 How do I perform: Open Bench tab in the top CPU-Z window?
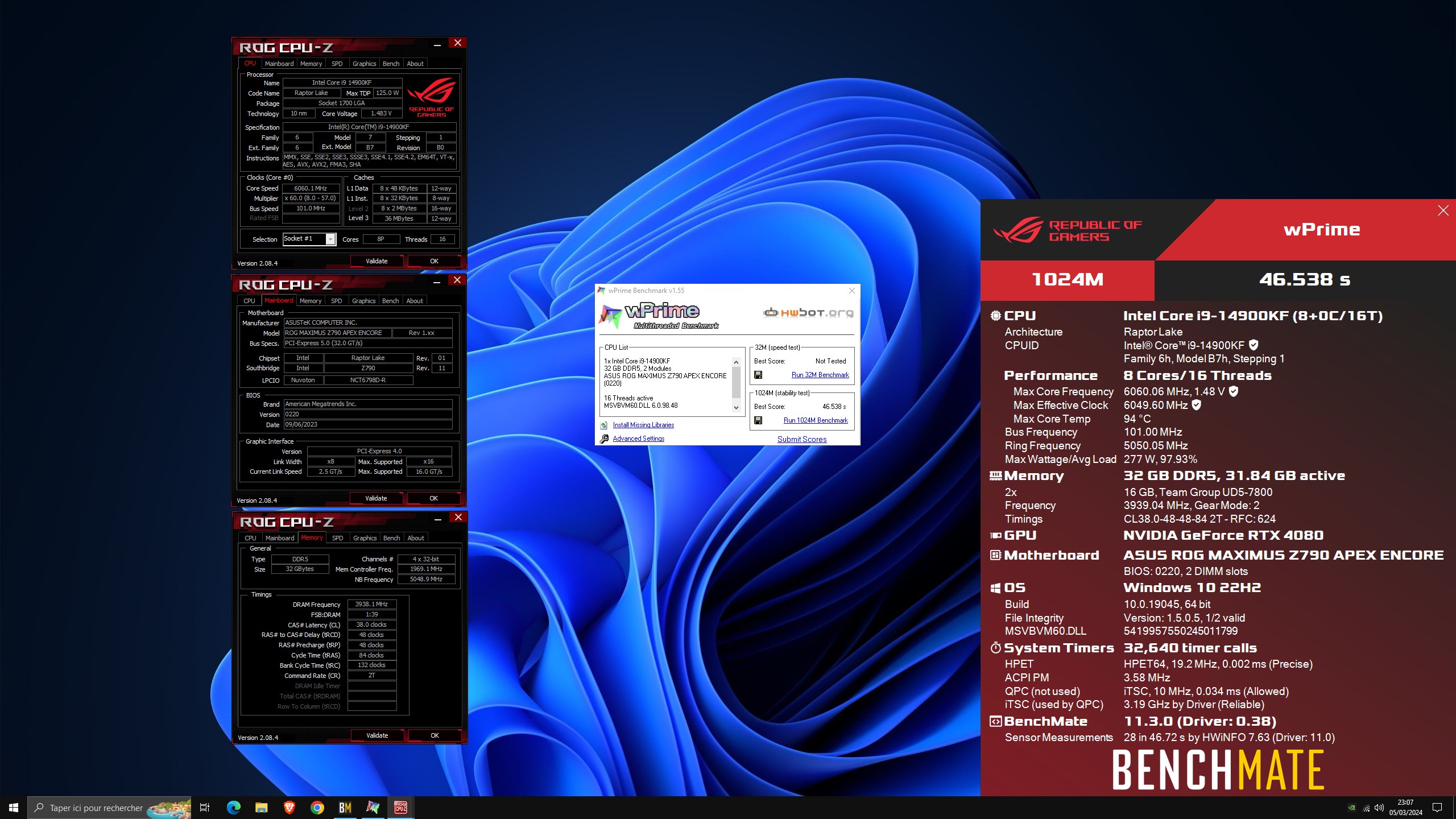[391, 64]
